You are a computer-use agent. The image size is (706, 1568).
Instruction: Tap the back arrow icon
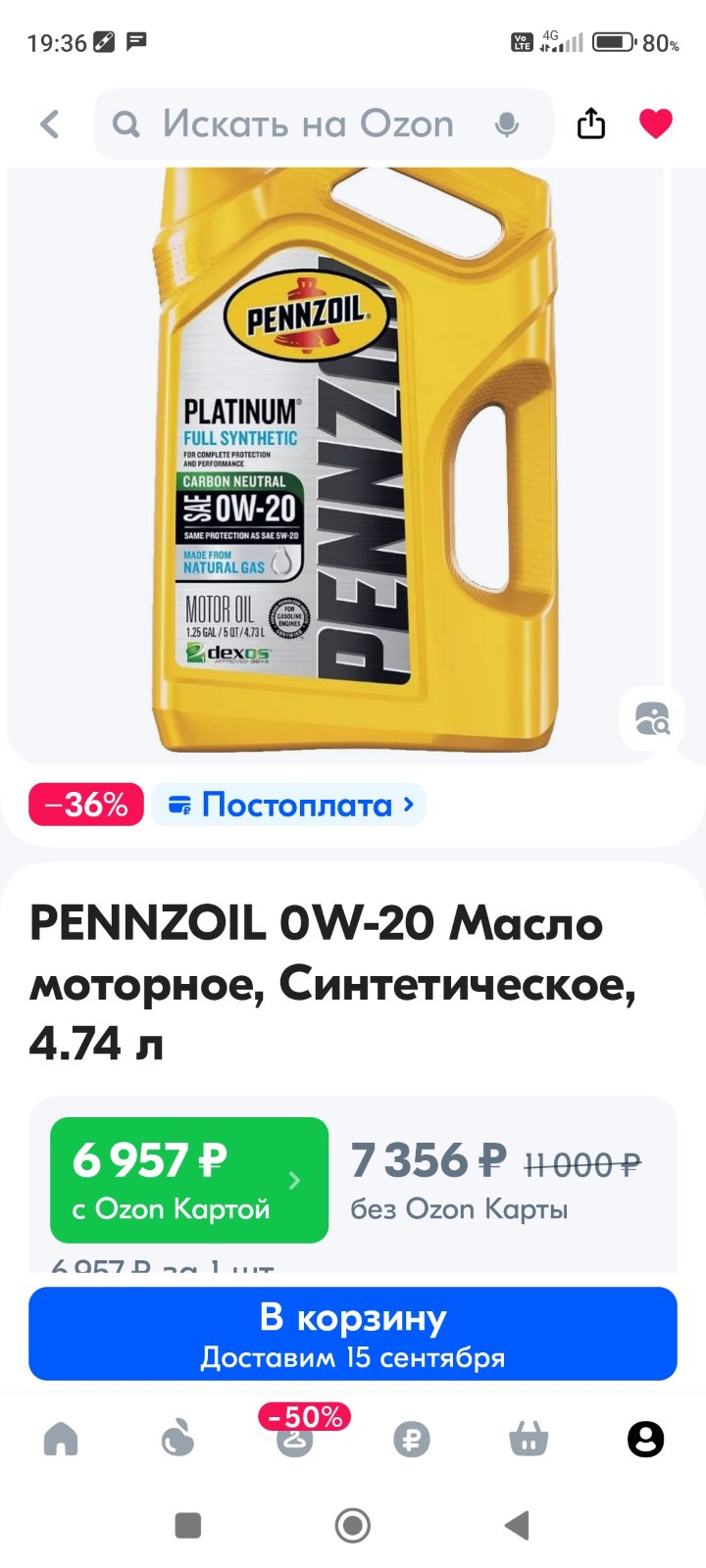click(49, 124)
